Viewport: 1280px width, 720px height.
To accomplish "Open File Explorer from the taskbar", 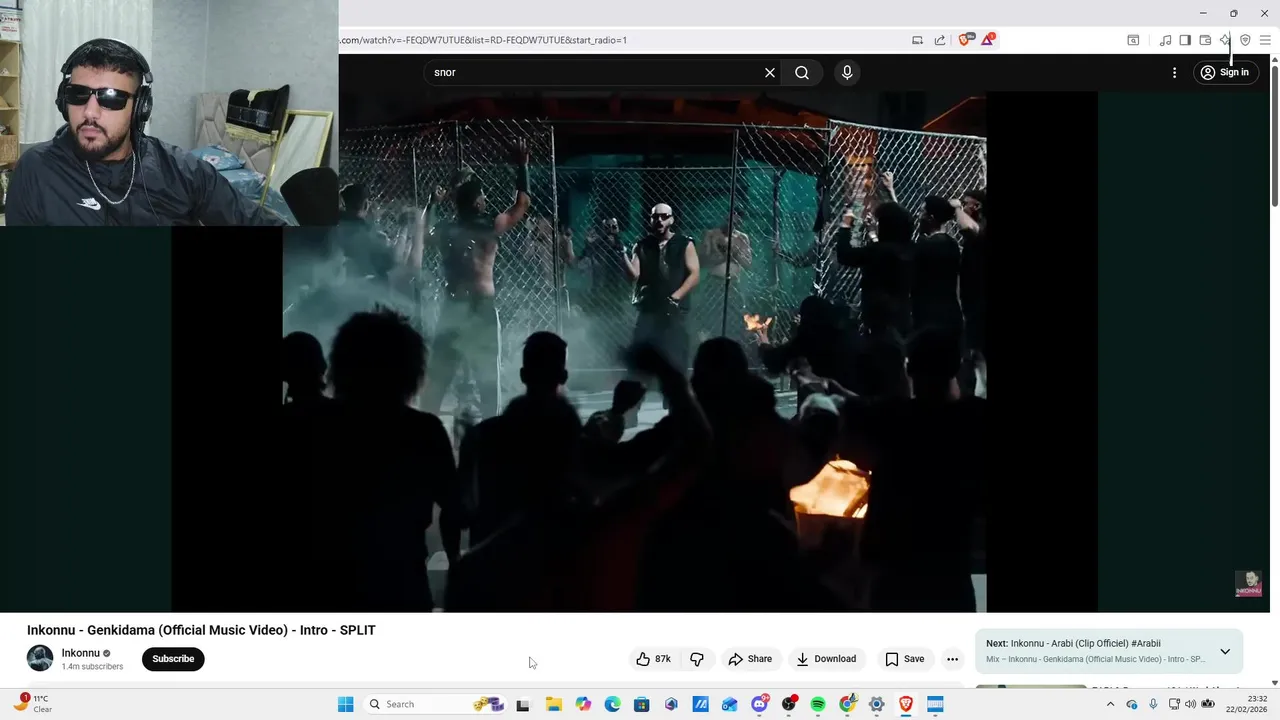I will [x=553, y=705].
